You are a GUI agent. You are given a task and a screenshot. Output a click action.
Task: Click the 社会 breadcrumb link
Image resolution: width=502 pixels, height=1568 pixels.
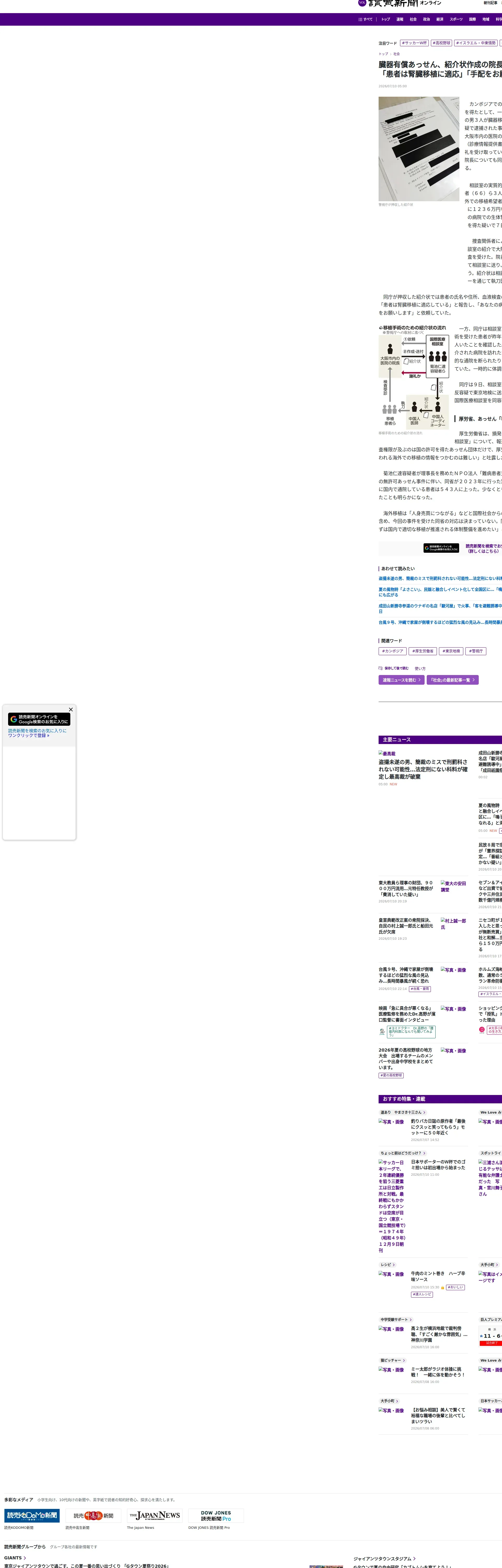397,54
